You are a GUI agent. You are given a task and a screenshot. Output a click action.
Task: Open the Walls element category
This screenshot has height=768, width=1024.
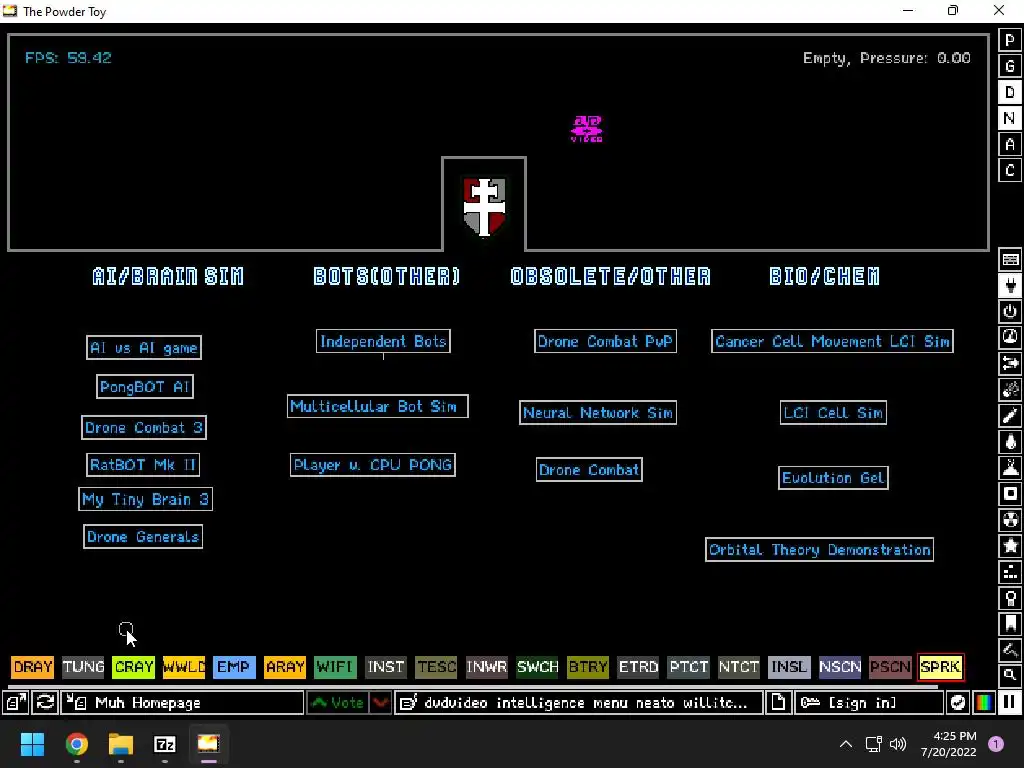[1010, 259]
